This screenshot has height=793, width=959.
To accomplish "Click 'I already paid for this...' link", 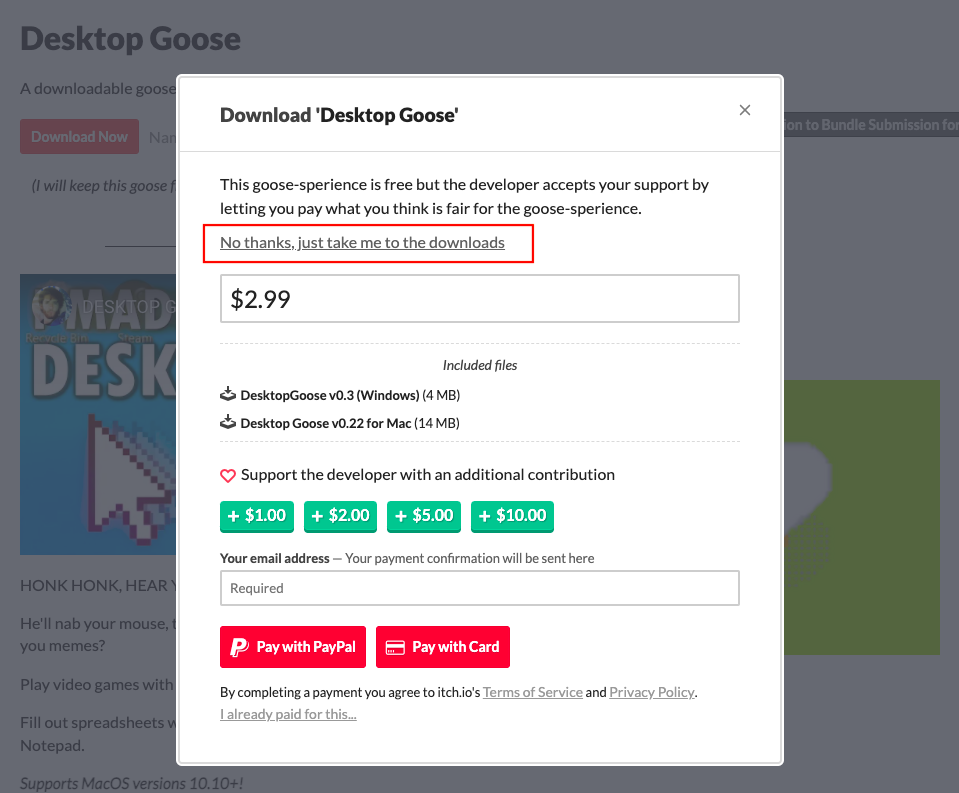I will 288,714.
